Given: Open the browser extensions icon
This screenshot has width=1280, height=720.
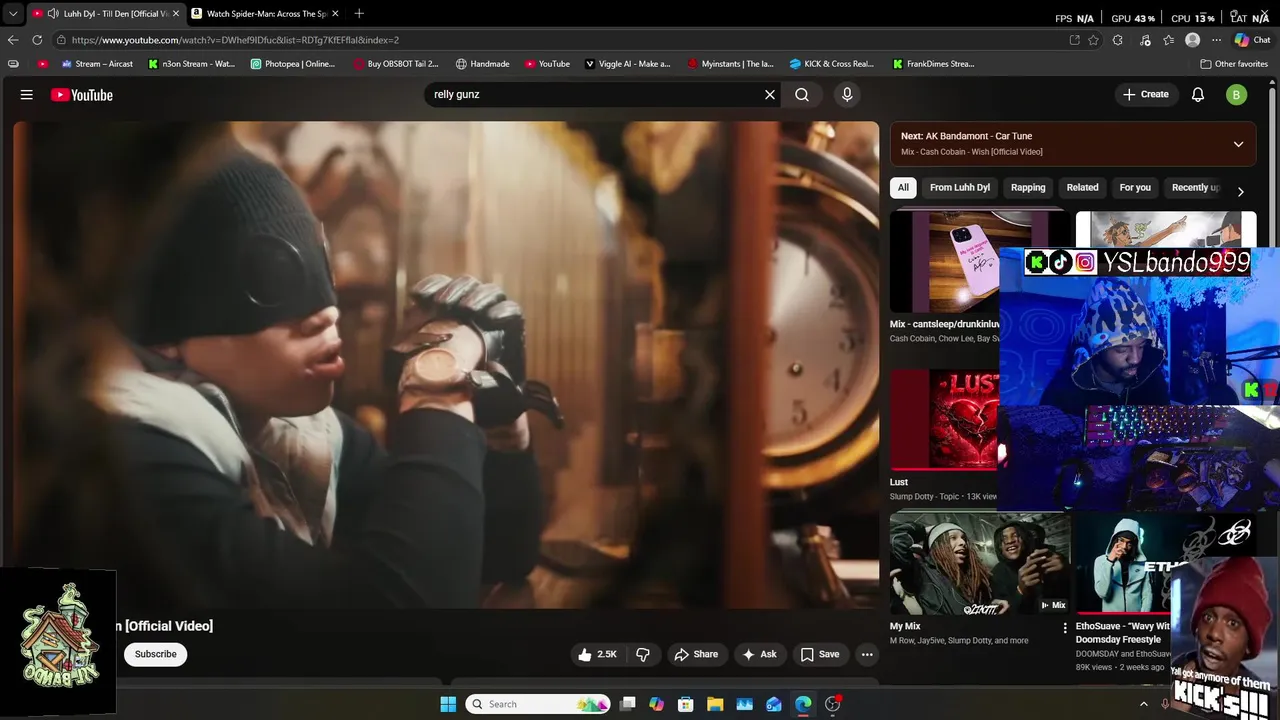Looking at the screenshot, I should (1117, 40).
